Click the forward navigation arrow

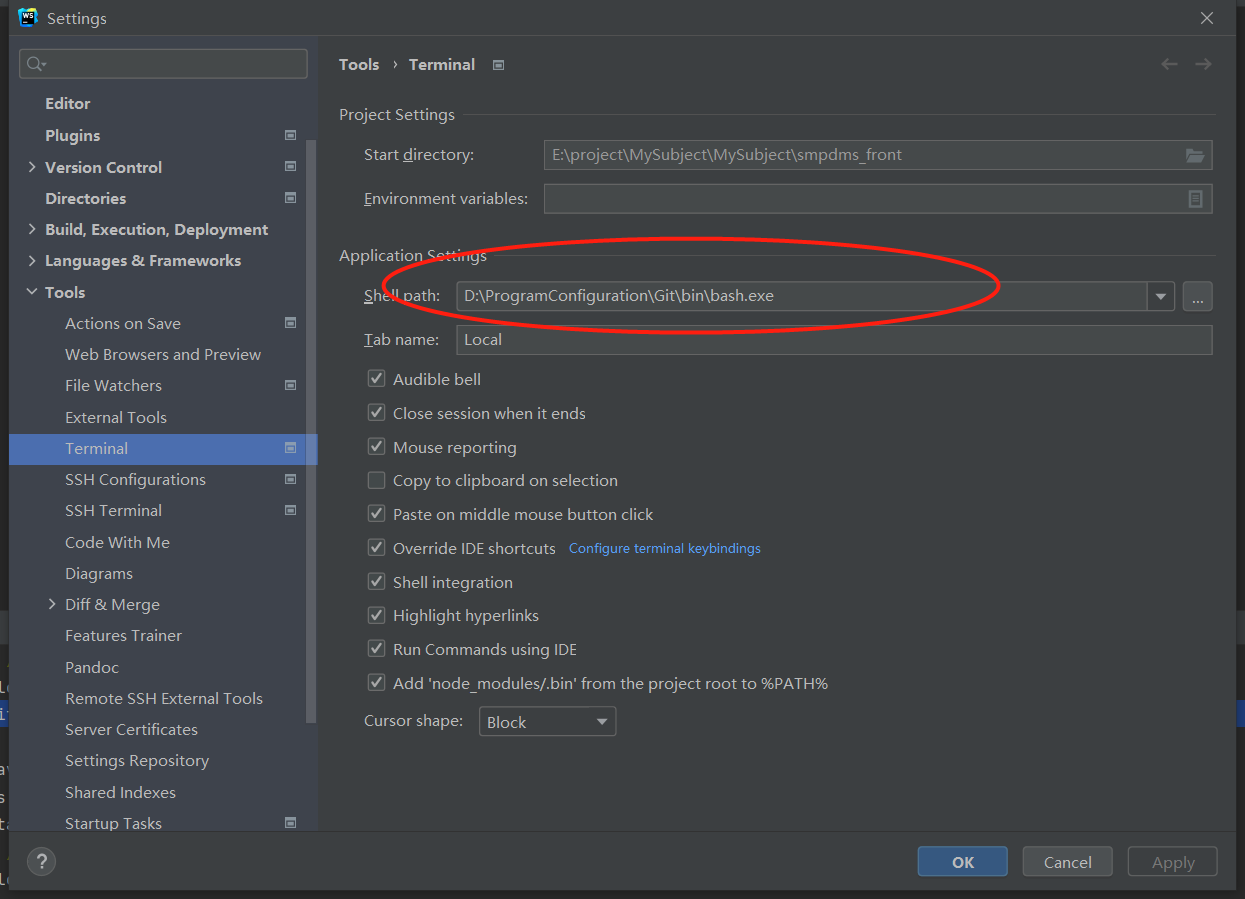pyautogui.click(x=1203, y=64)
